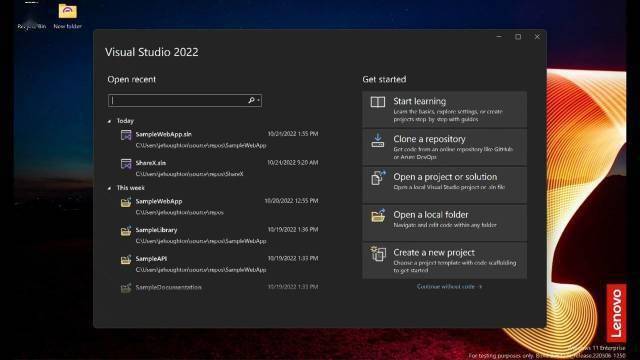Open recent folder SampleWebApp

pos(219,206)
